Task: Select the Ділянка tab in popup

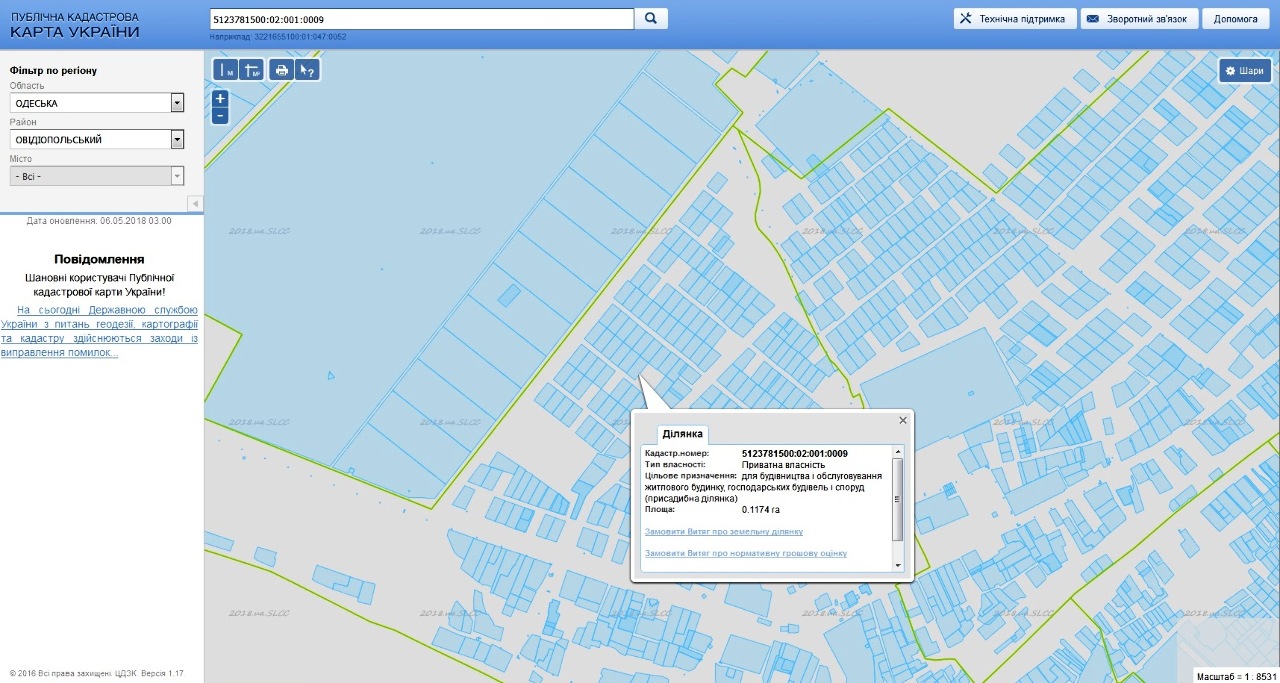Action: click(683, 434)
